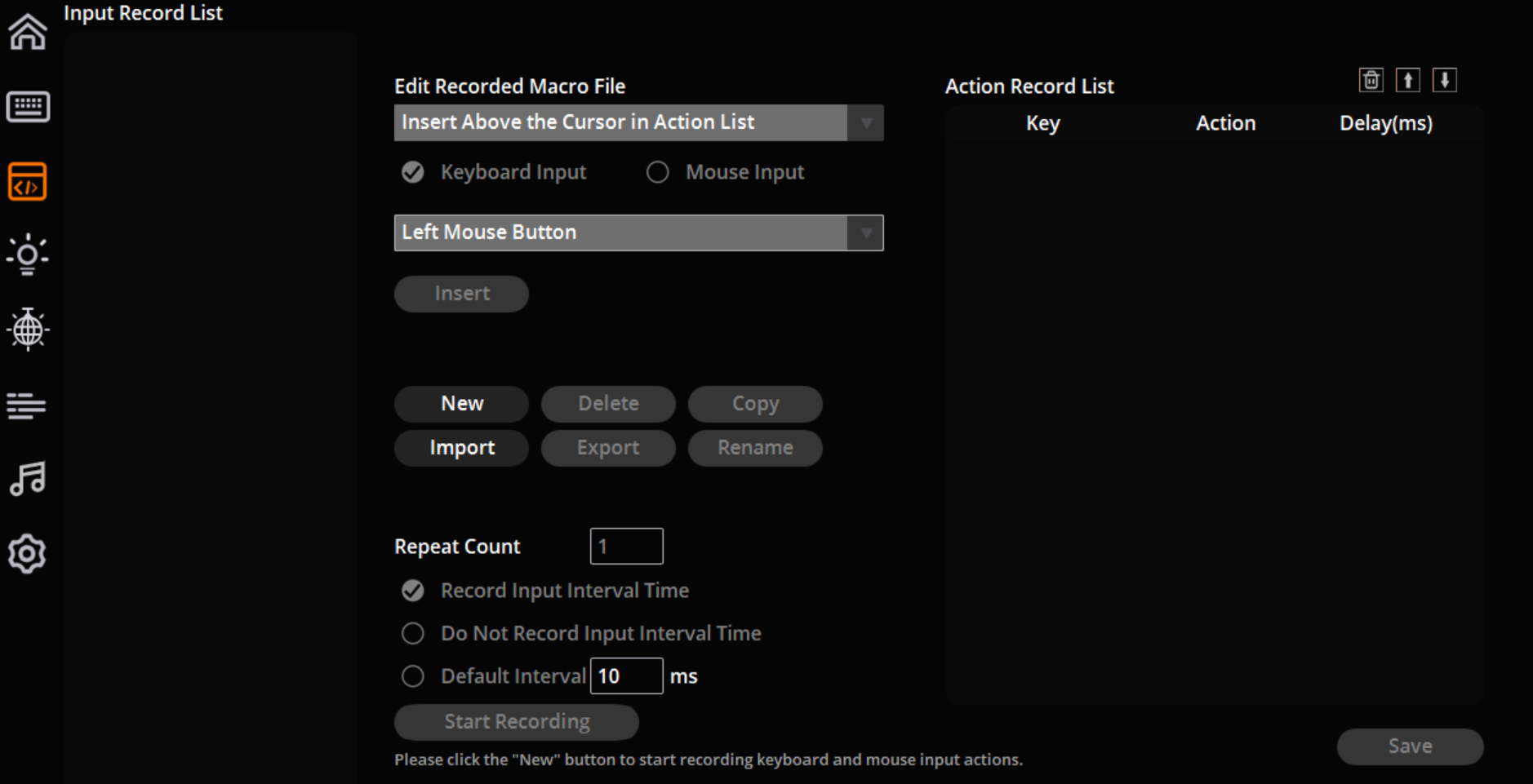Open the settings gear icon
Screen dimensions: 1533x784
point(28,554)
